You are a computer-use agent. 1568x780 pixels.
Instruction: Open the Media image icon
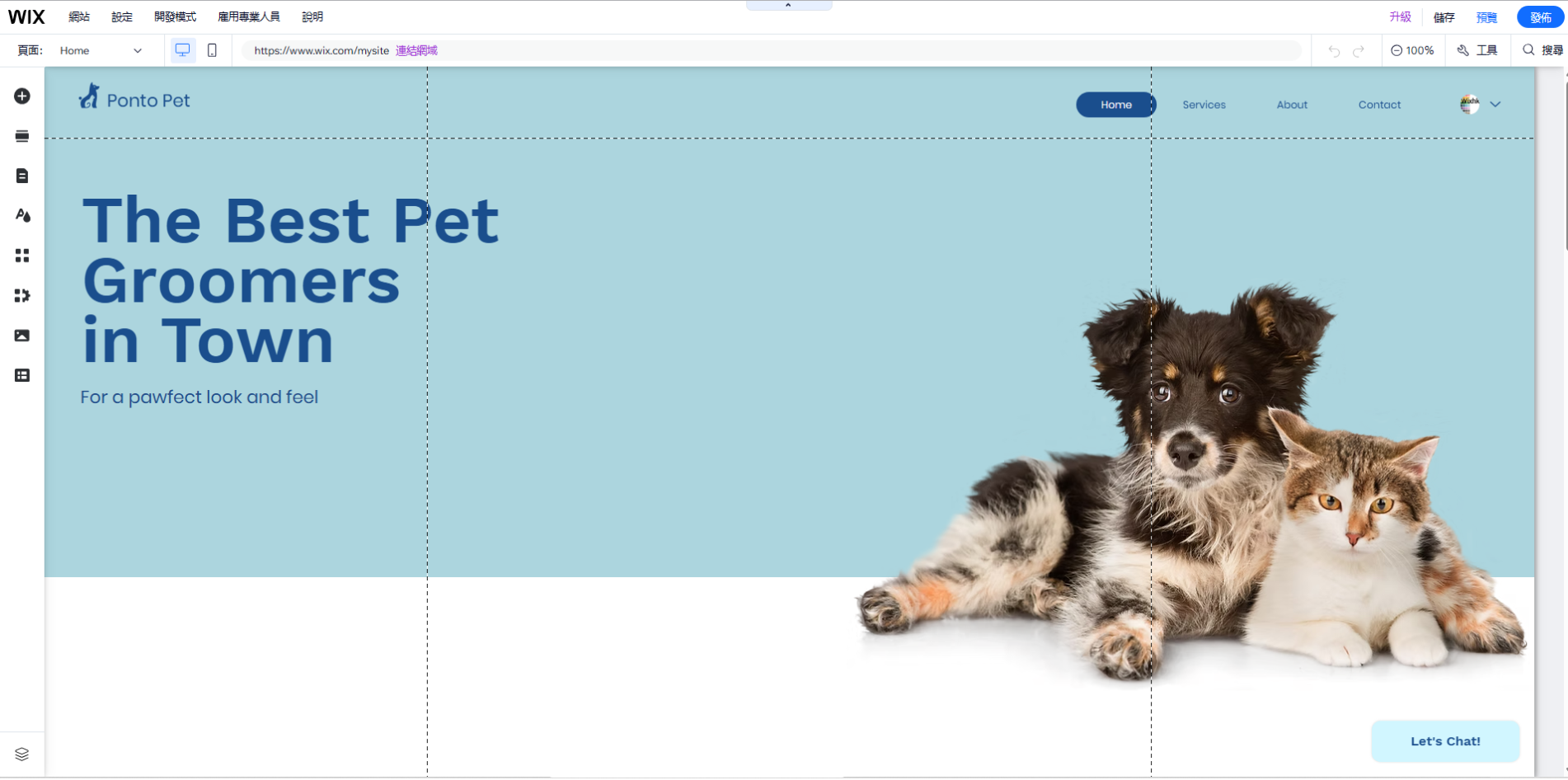[x=22, y=336]
